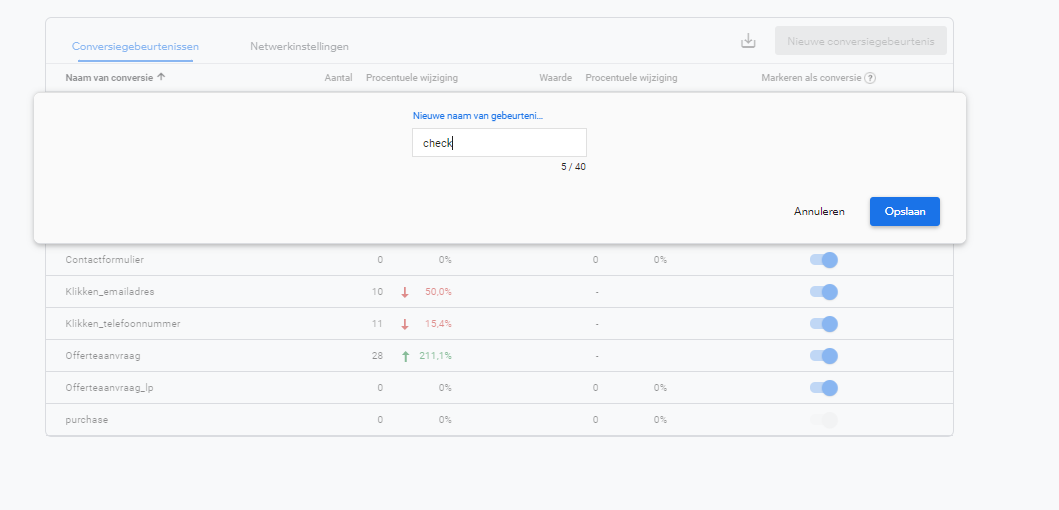This screenshot has width=1059, height=510.
Task: Click Nieuwe conversiegebeurtenis button
Action: (x=860, y=41)
